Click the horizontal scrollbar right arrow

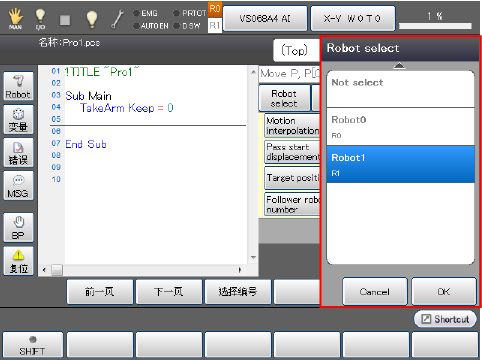(x=240, y=270)
